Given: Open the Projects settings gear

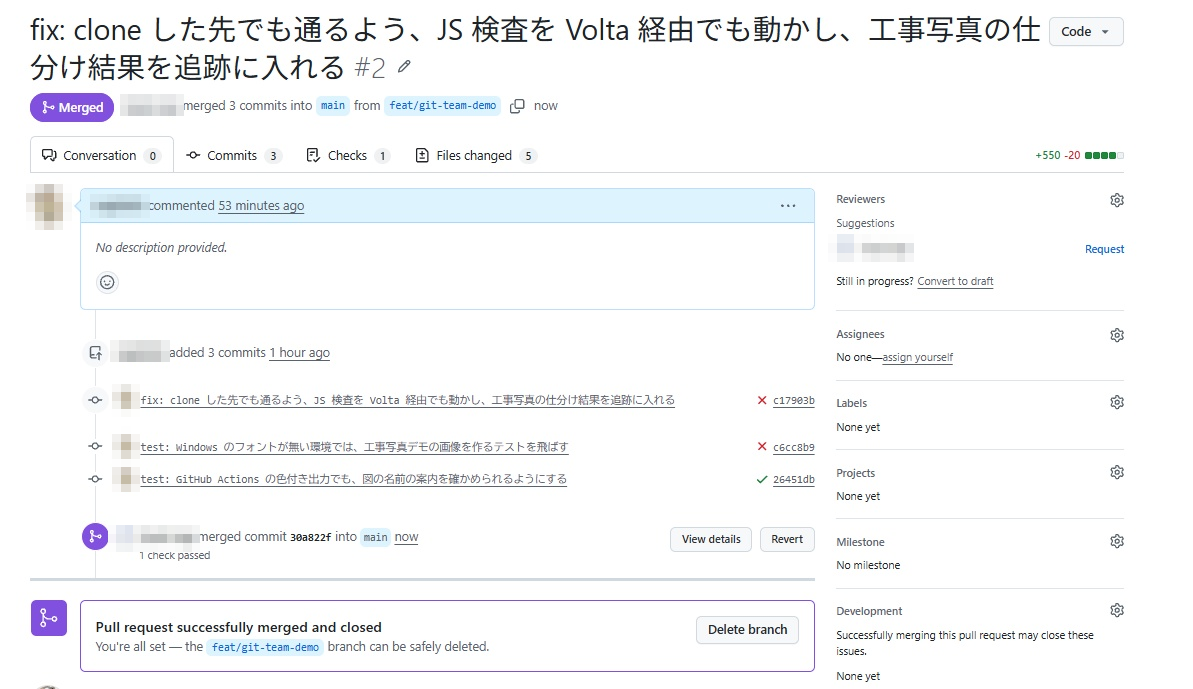Looking at the screenshot, I should click(1116, 472).
